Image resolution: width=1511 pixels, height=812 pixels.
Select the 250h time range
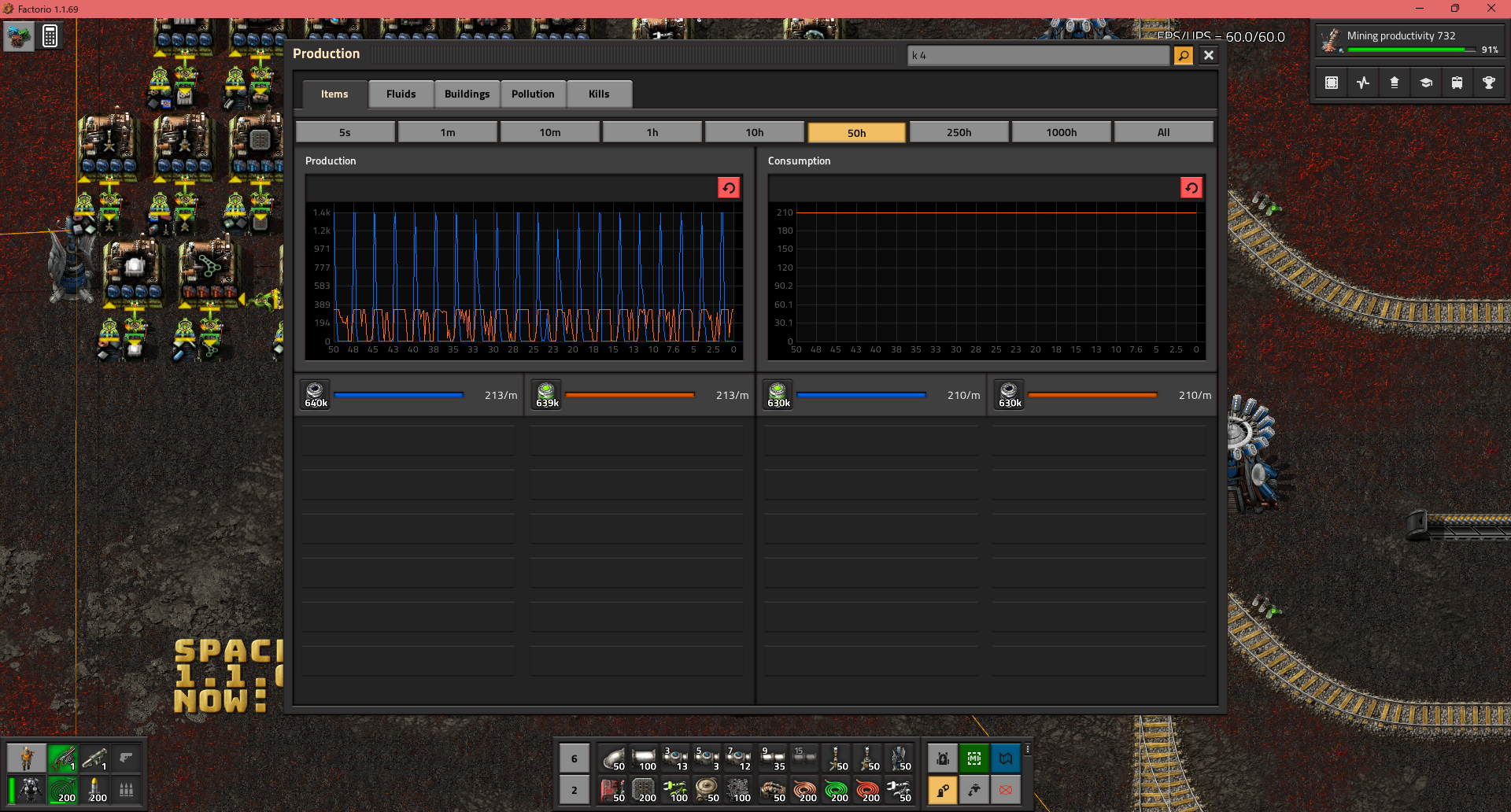[959, 132]
